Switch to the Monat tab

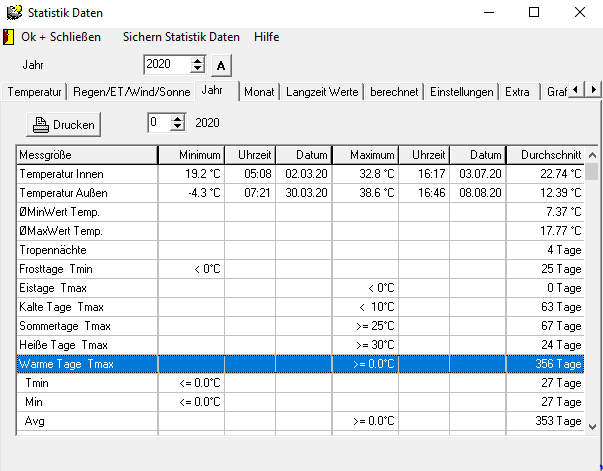259,92
